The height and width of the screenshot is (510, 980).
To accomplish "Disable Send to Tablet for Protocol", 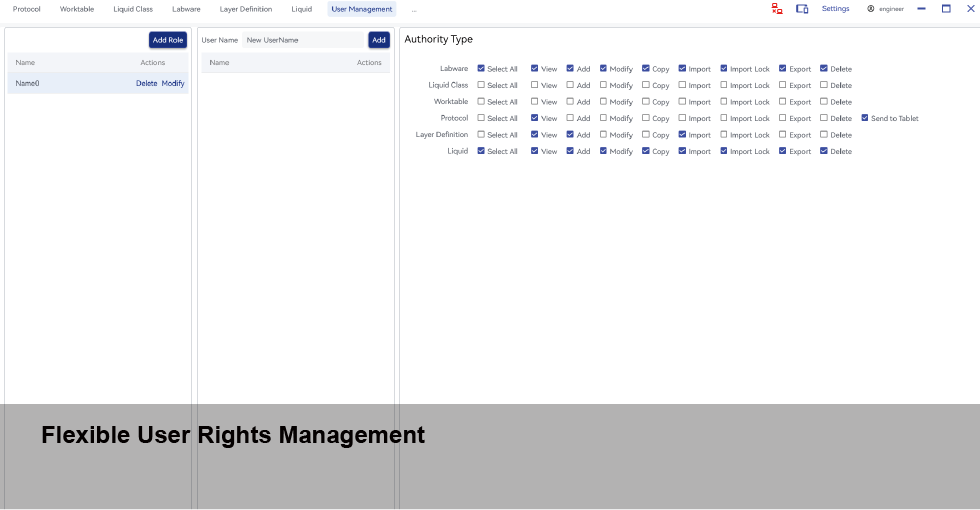I will tap(865, 118).
